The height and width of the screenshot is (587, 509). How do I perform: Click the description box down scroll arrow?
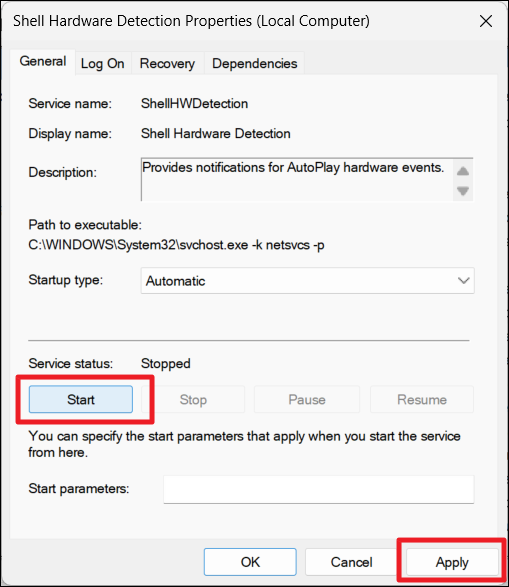(463, 191)
